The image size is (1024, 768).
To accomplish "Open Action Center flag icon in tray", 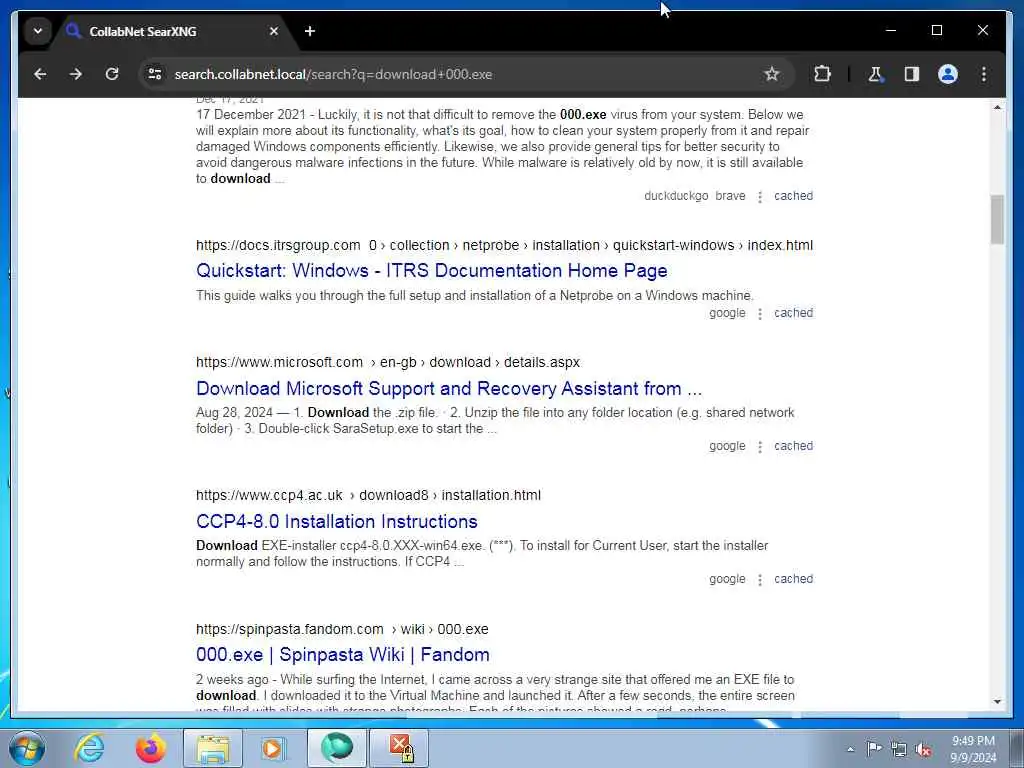I will pos(874,748).
